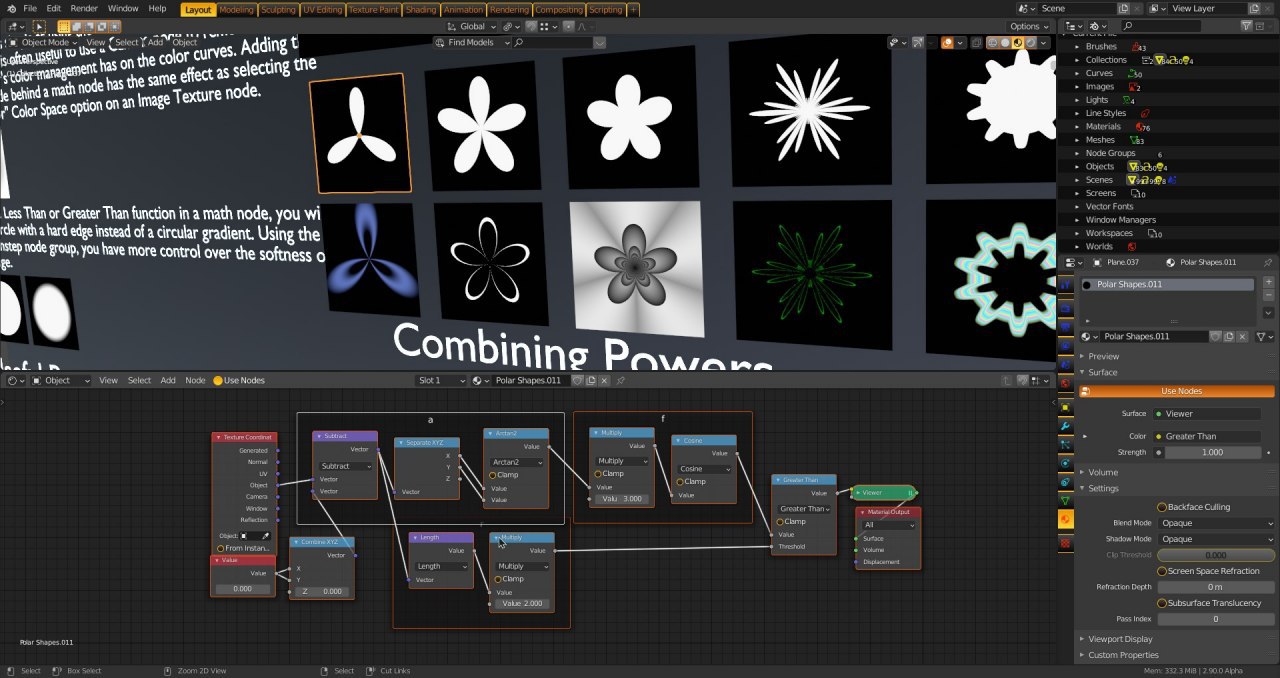Open the Render menu
This screenshot has height=678, width=1280.
tap(84, 9)
